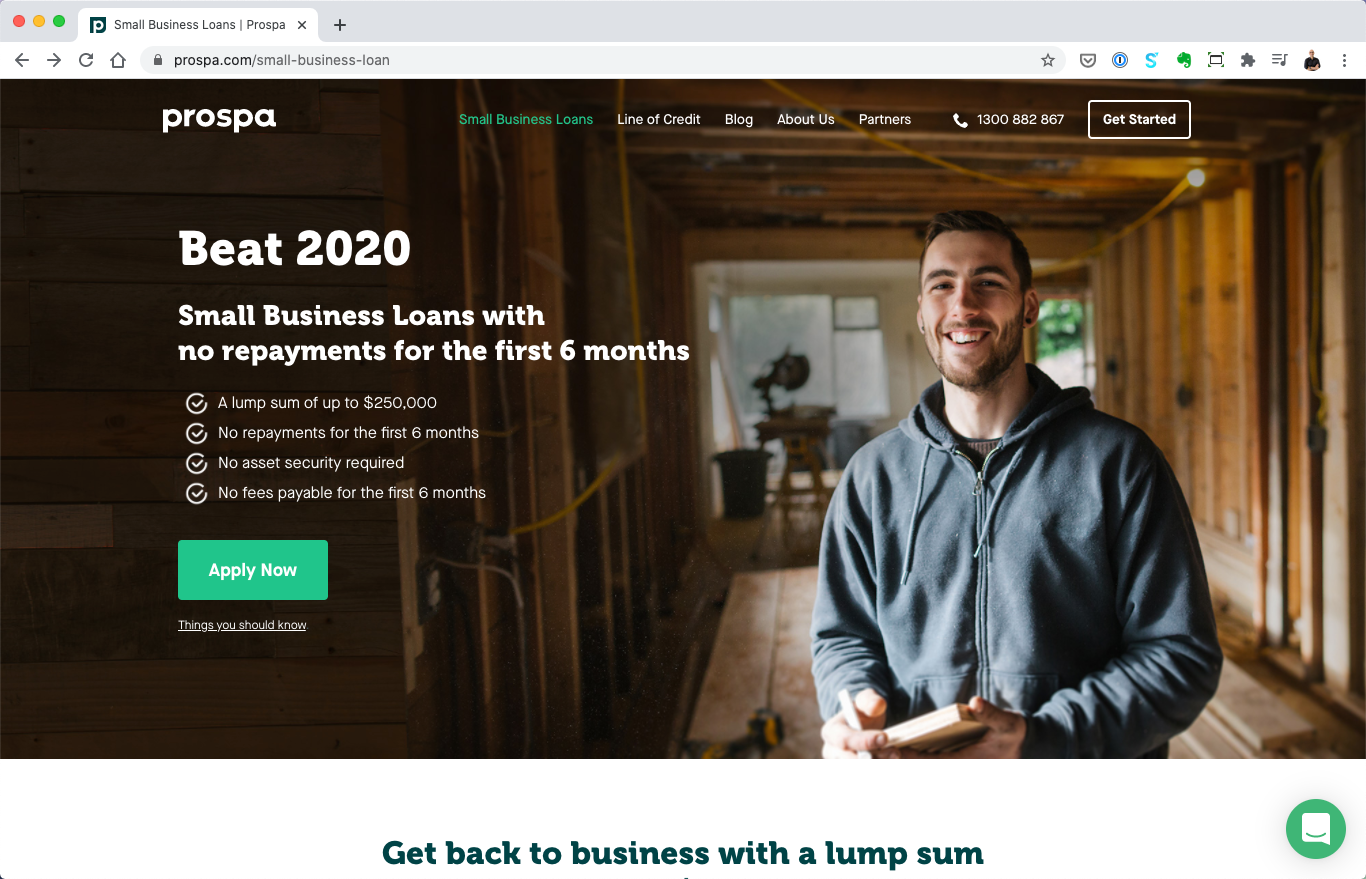The width and height of the screenshot is (1366, 879).
Task: Reload the page with the refresh icon
Action: (86, 60)
